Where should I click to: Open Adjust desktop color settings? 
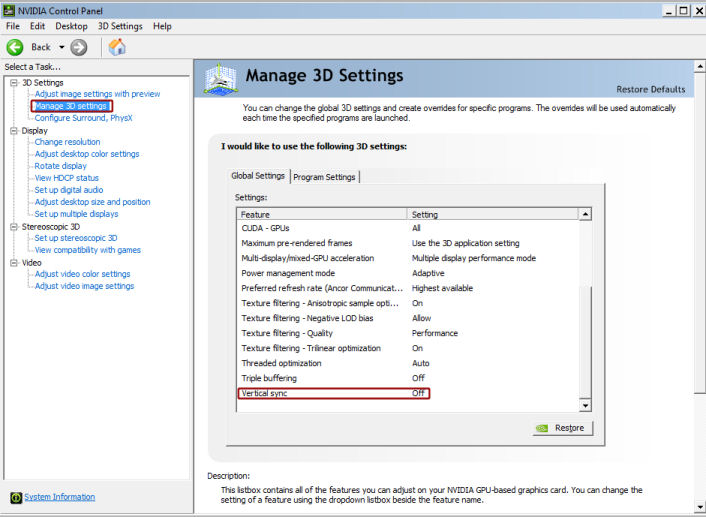(x=87, y=154)
